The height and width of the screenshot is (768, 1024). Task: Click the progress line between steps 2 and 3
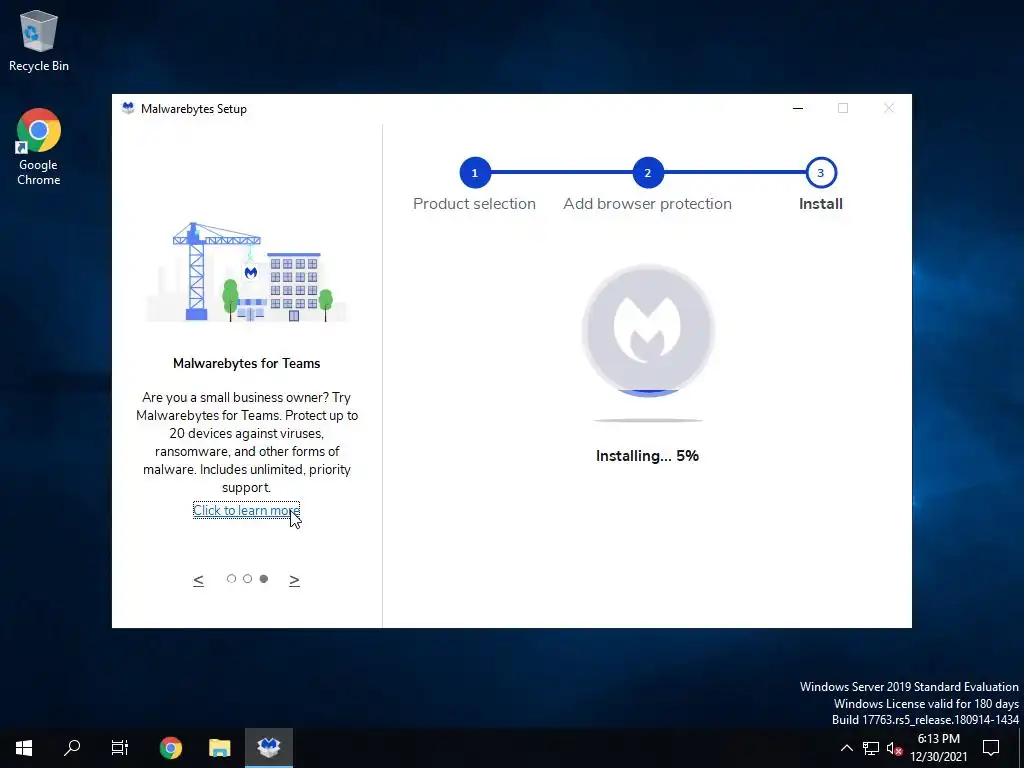[x=735, y=172]
